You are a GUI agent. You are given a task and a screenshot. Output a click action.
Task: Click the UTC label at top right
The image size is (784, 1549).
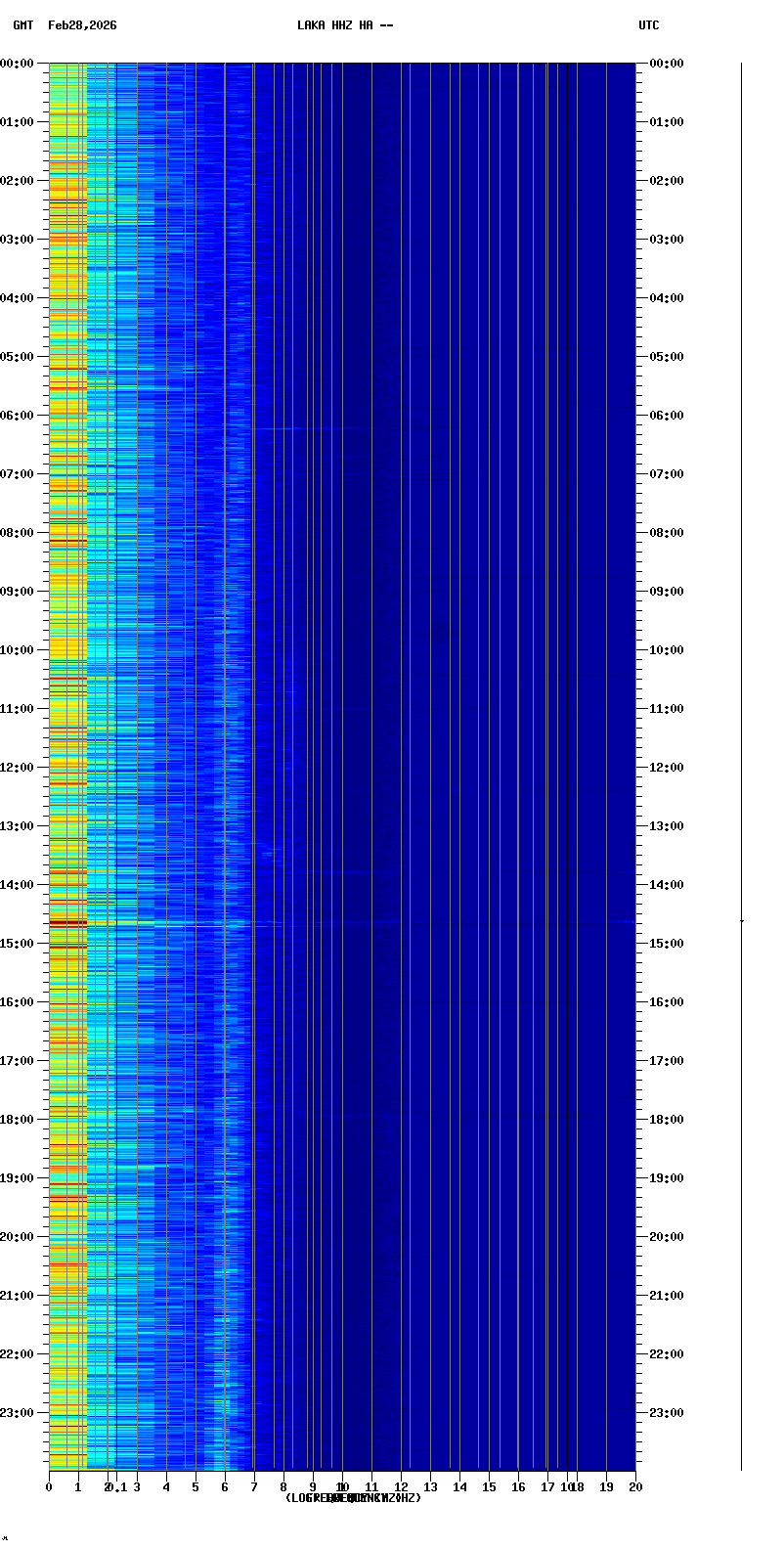[x=648, y=25]
